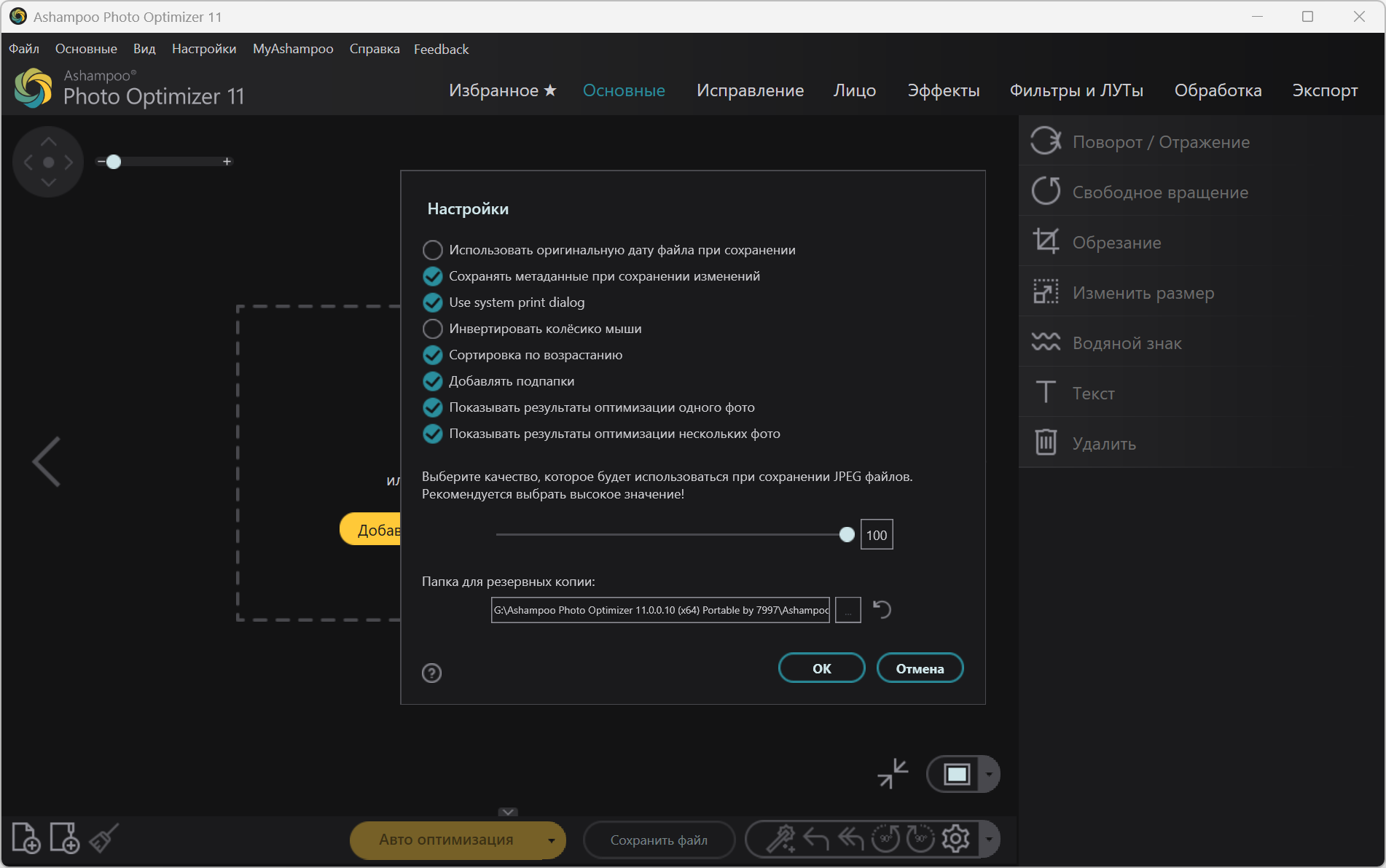Click the help question mark icon
The height and width of the screenshot is (868, 1386).
(431, 673)
